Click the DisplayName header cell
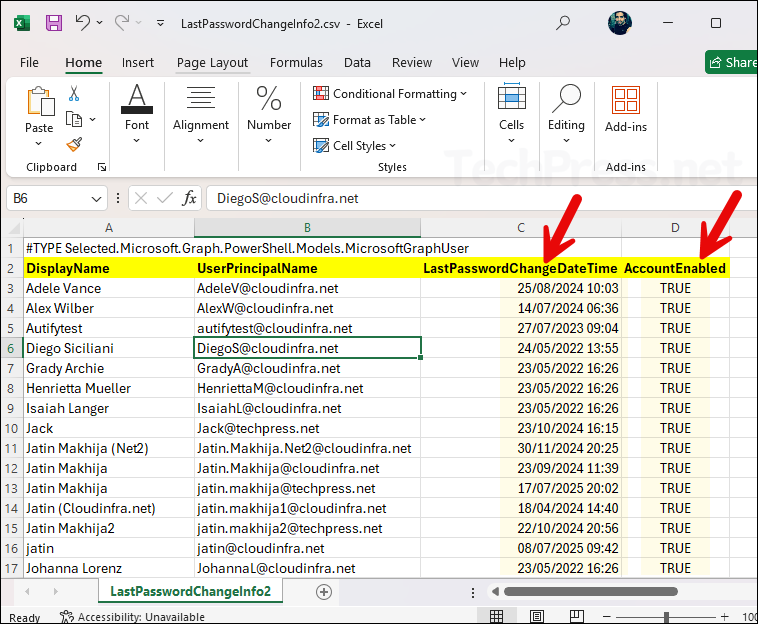The image size is (758, 624). coord(109,268)
